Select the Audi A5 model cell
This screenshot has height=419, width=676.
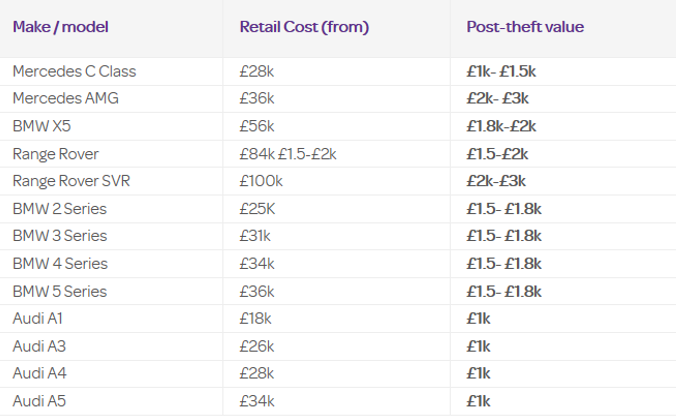(37, 401)
